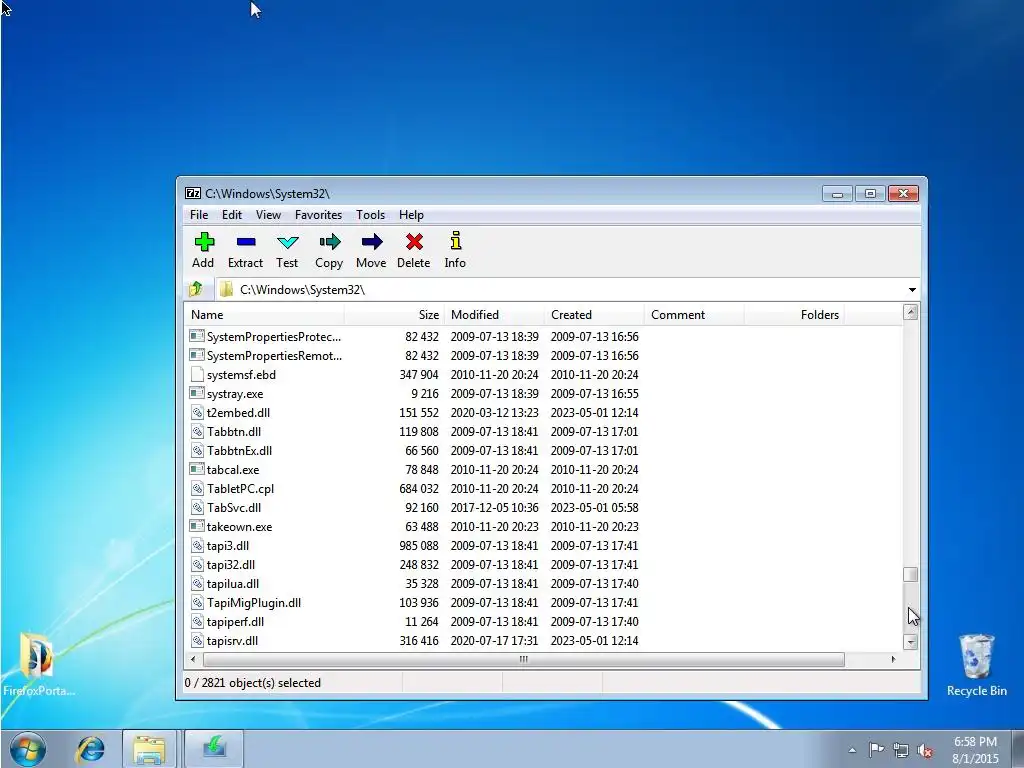Select the tapiperf.dll file name
The height and width of the screenshot is (768, 1024).
click(235, 622)
